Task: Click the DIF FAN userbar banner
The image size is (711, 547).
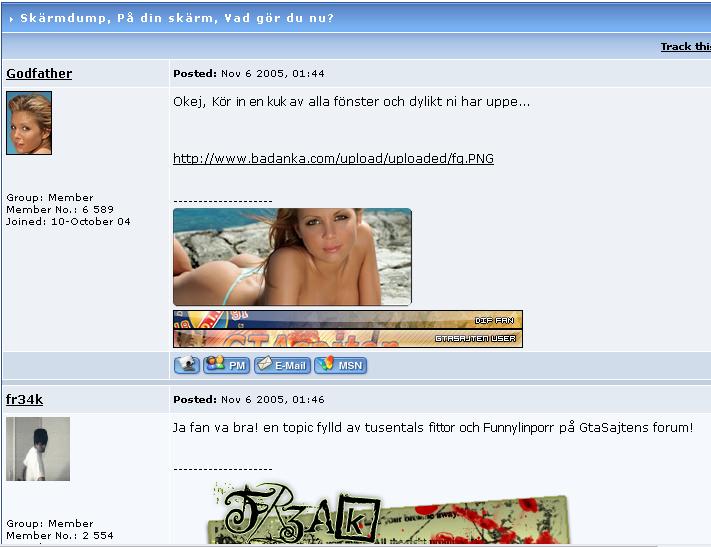Action: [348, 320]
